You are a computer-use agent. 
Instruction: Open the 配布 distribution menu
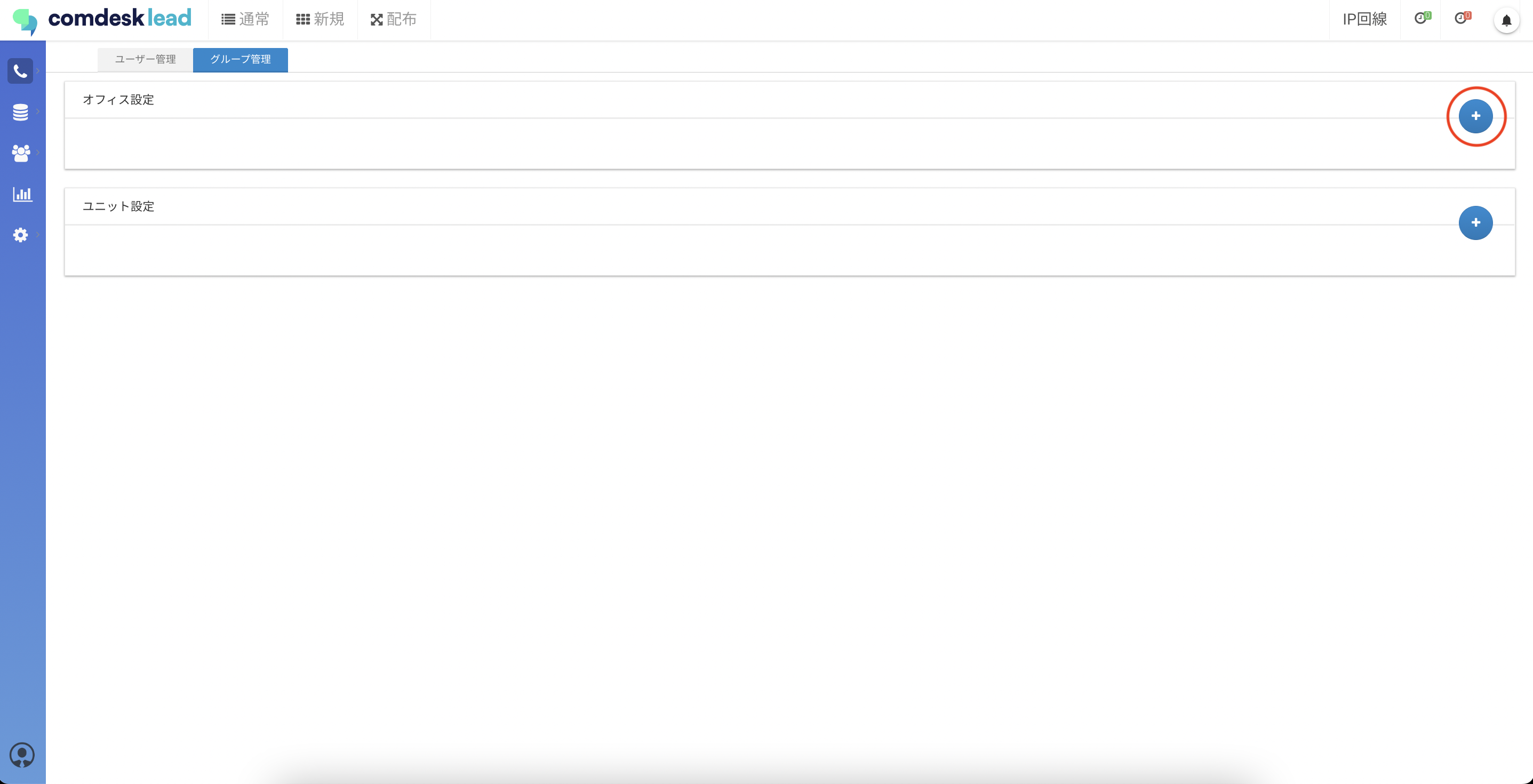click(393, 20)
